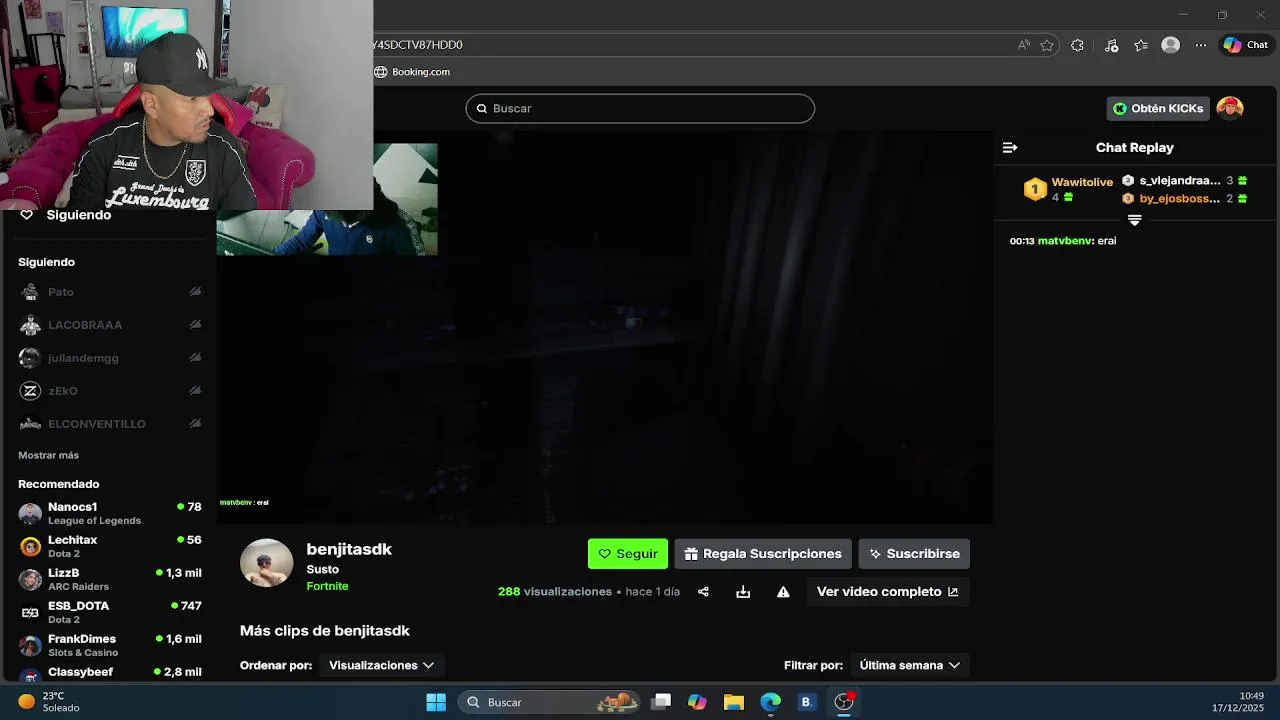Open the weather widget showing 23°C Soleado
The width and height of the screenshot is (1280, 720).
click(50, 702)
